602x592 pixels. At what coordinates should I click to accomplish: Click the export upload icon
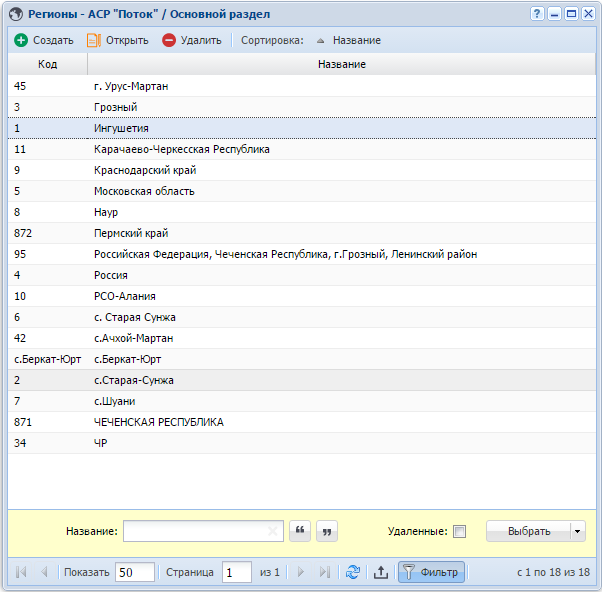(x=380, y=572)
